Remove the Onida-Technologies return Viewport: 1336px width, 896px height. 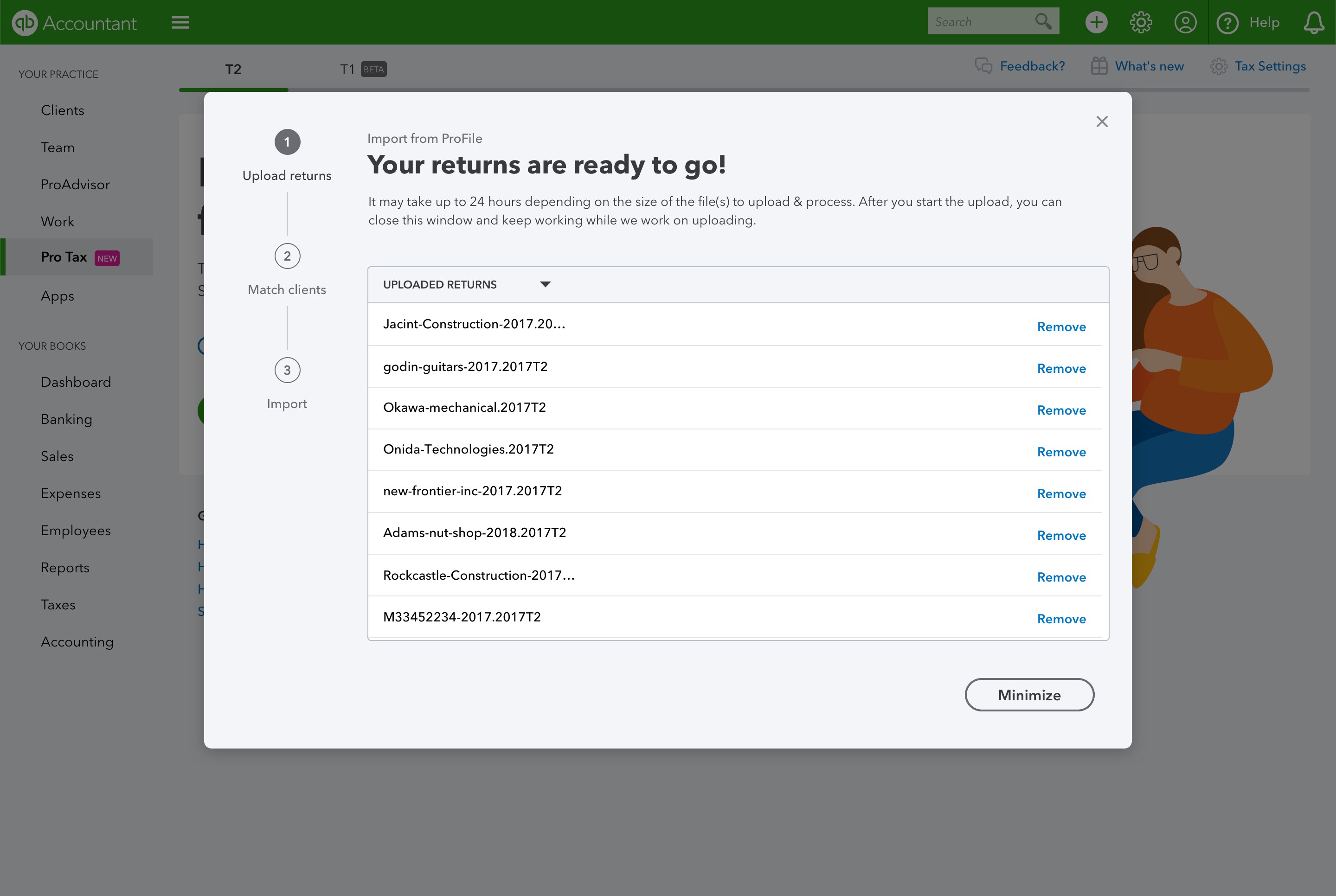point(1061,452)
